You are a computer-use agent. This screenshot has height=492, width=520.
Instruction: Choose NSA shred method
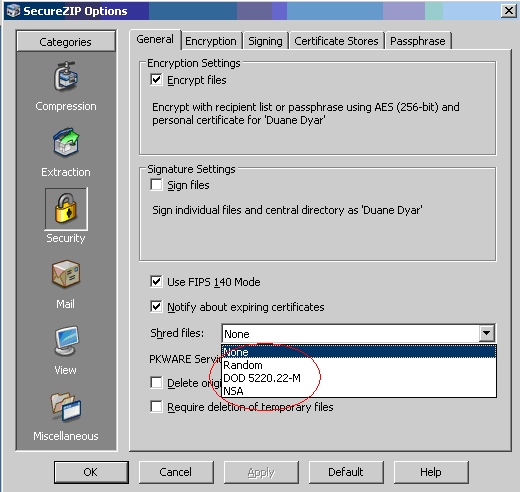tap(359, 391)
